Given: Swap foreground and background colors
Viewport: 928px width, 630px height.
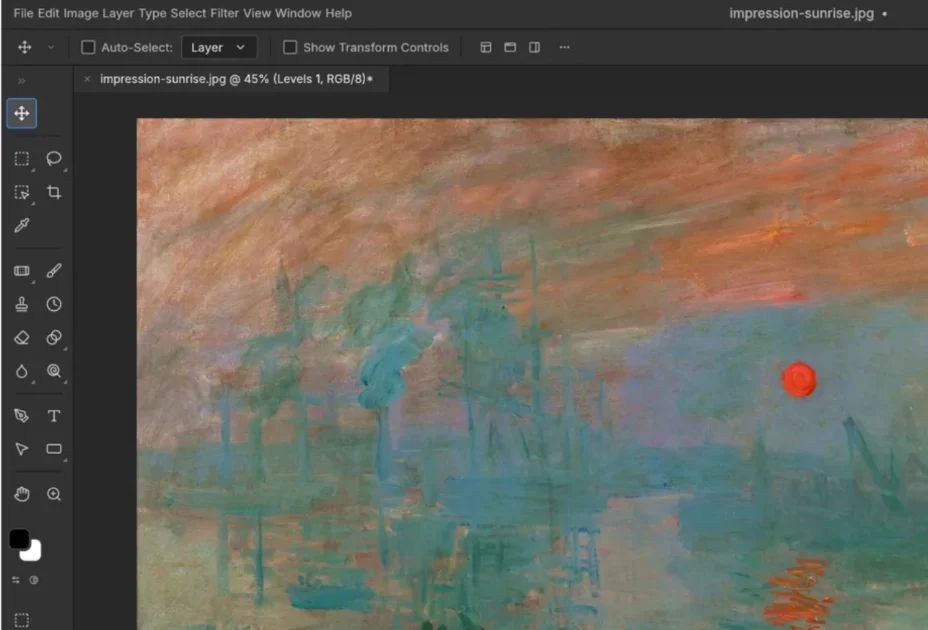Looking at the screenshot, I should [16, 580].
